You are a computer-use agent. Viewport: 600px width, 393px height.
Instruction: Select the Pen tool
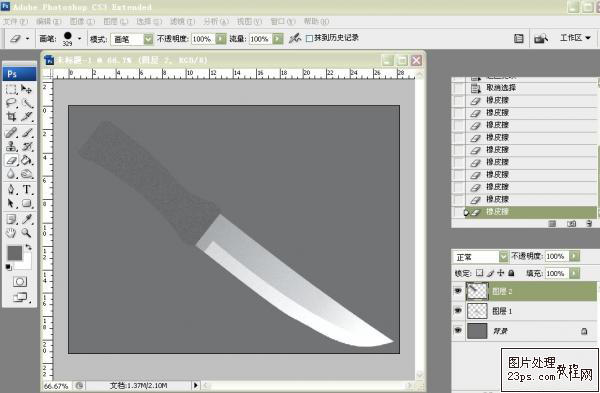11,189
